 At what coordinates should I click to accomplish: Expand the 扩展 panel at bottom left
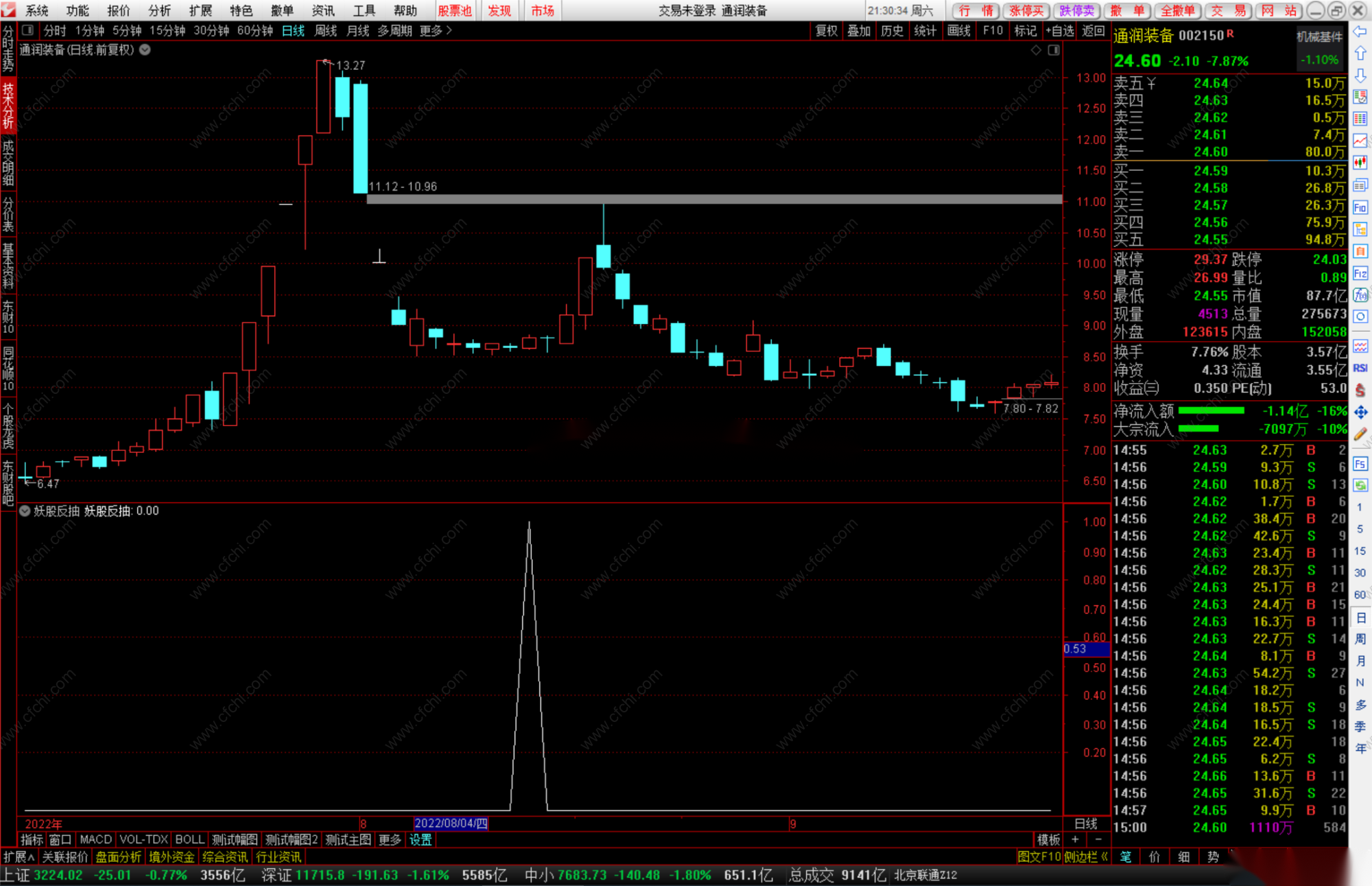(x=19, y=856)
